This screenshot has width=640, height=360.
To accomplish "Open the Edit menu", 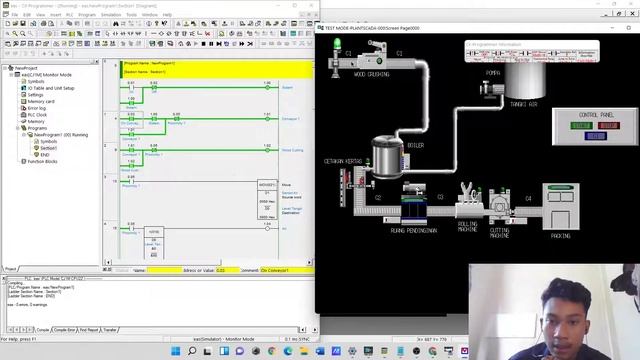I will (x=27, y=15).
